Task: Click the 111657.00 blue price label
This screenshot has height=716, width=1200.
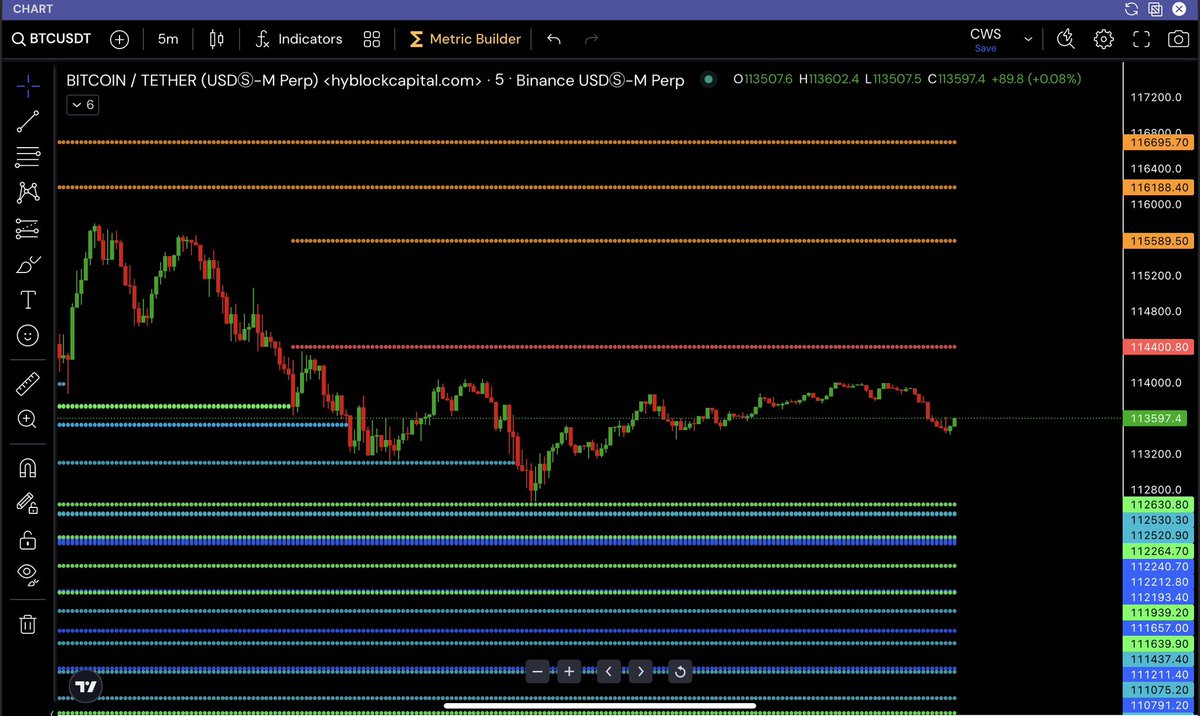Action: coord(1159,628)
